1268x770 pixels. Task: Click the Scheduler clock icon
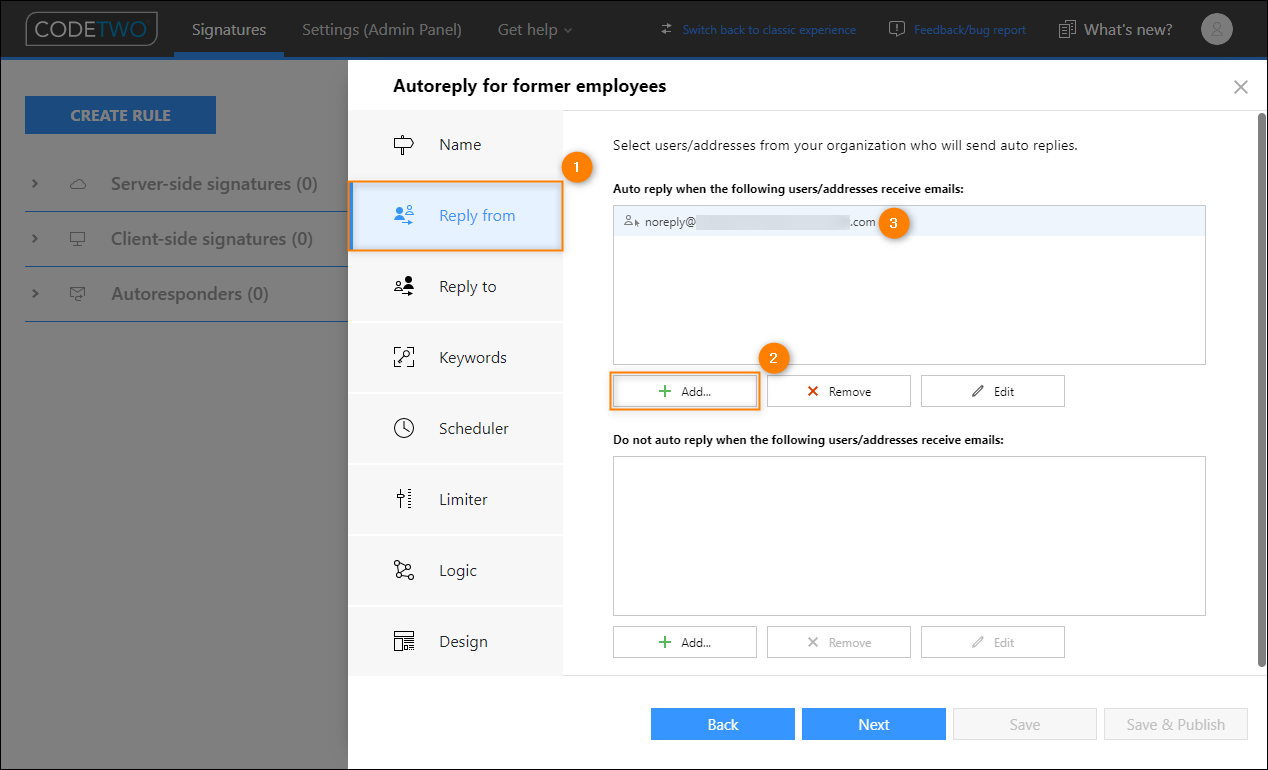point(404,428)
